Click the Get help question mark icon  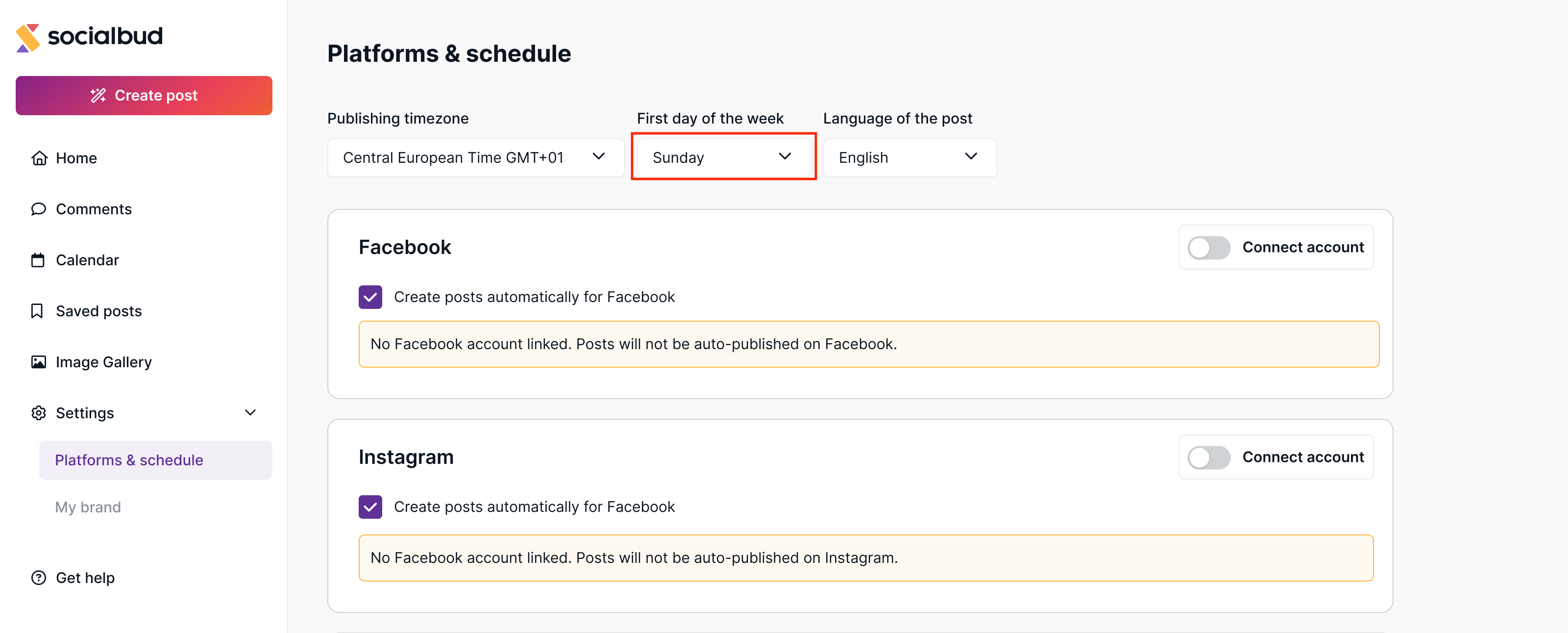click(38, 578)
